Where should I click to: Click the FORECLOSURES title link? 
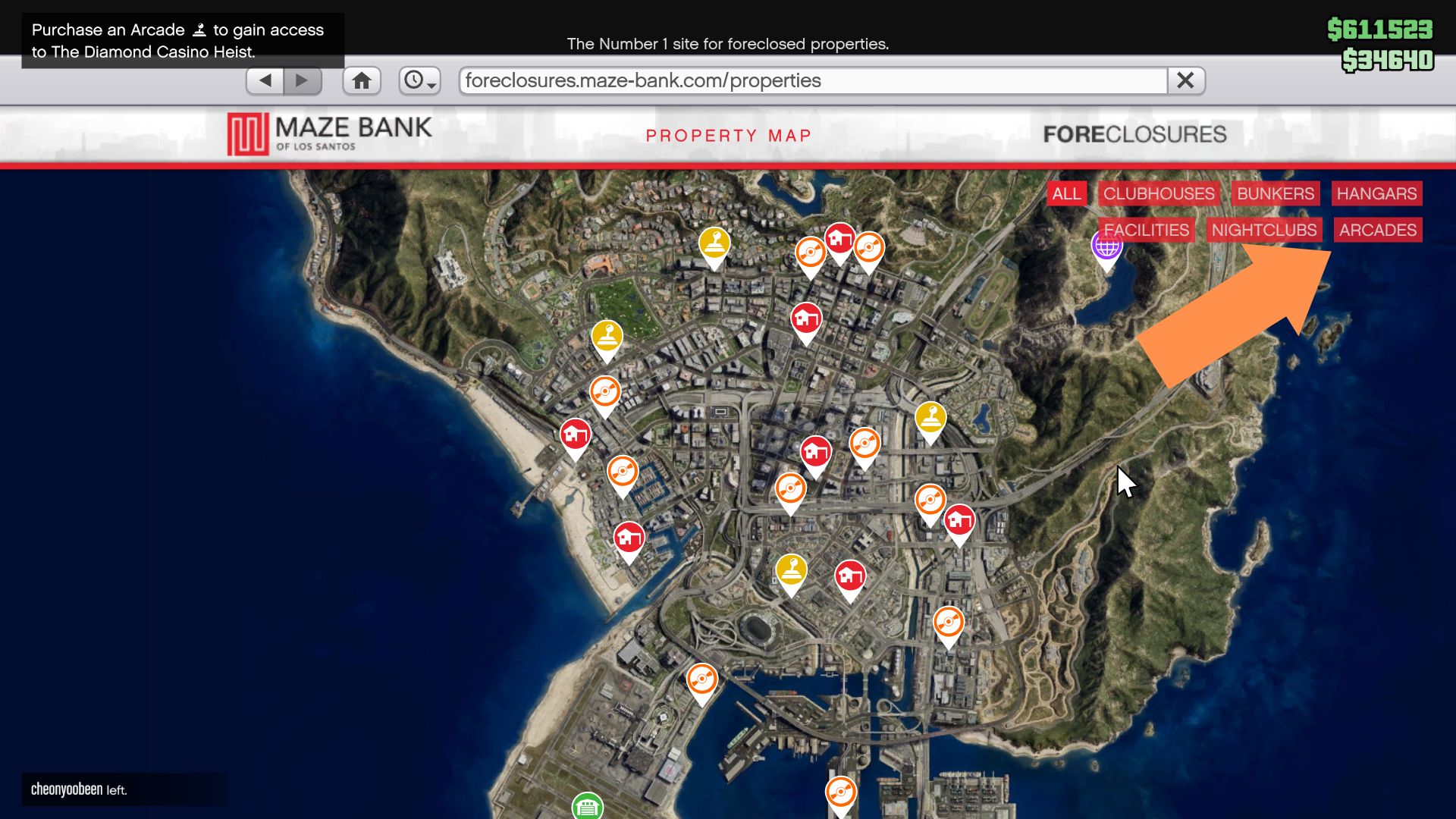1134,134
